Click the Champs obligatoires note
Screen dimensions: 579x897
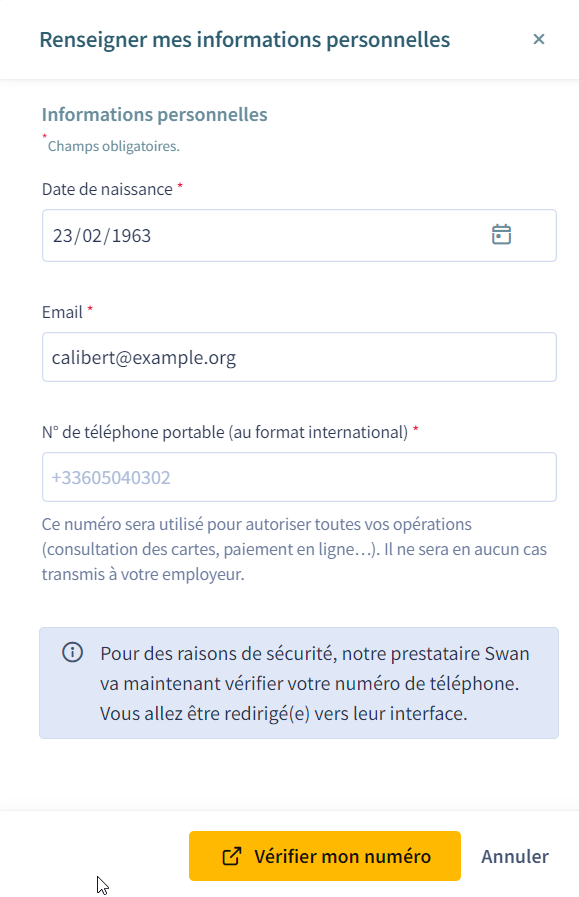point(113,146)
